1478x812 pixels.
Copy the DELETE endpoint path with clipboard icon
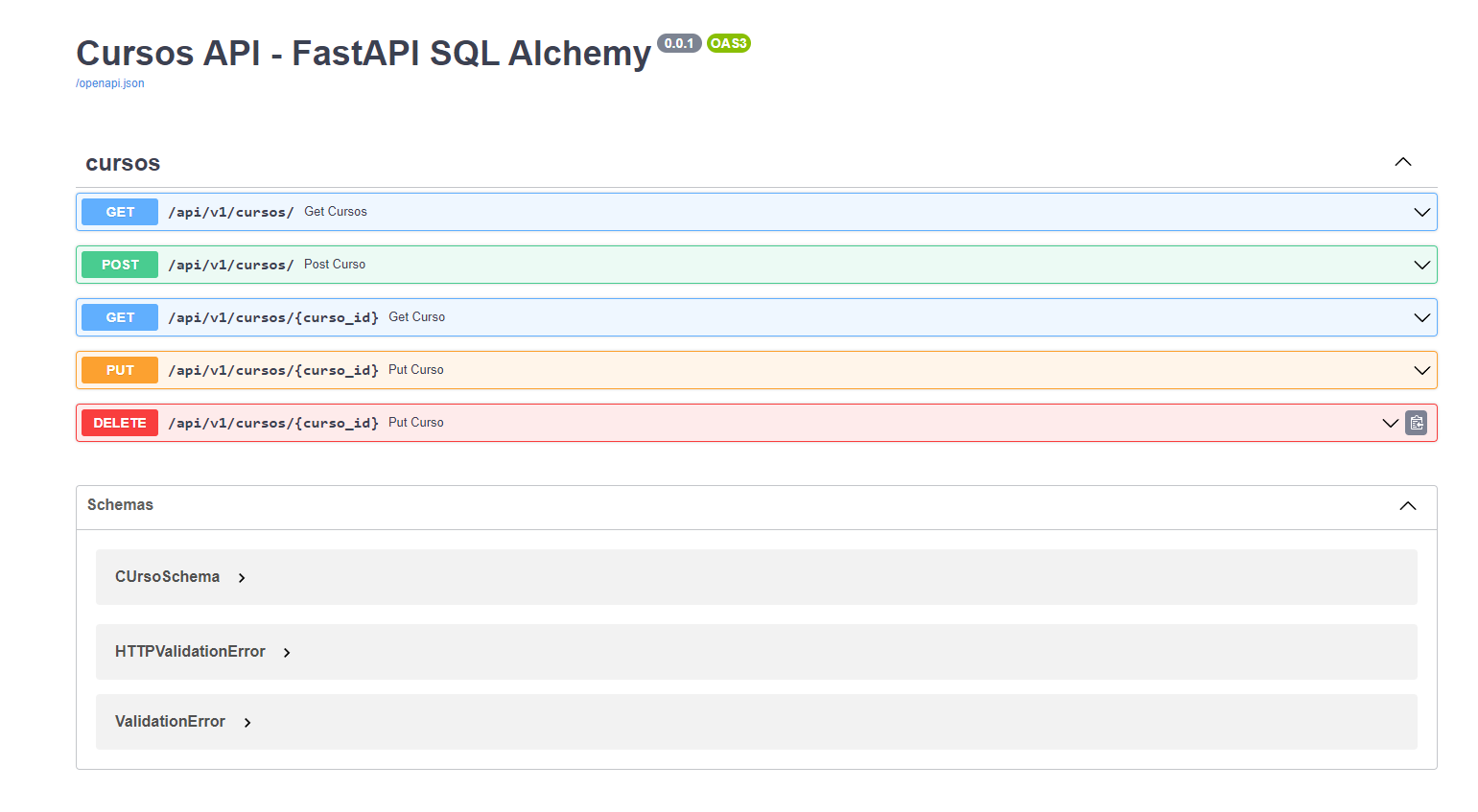(1416, 423)
